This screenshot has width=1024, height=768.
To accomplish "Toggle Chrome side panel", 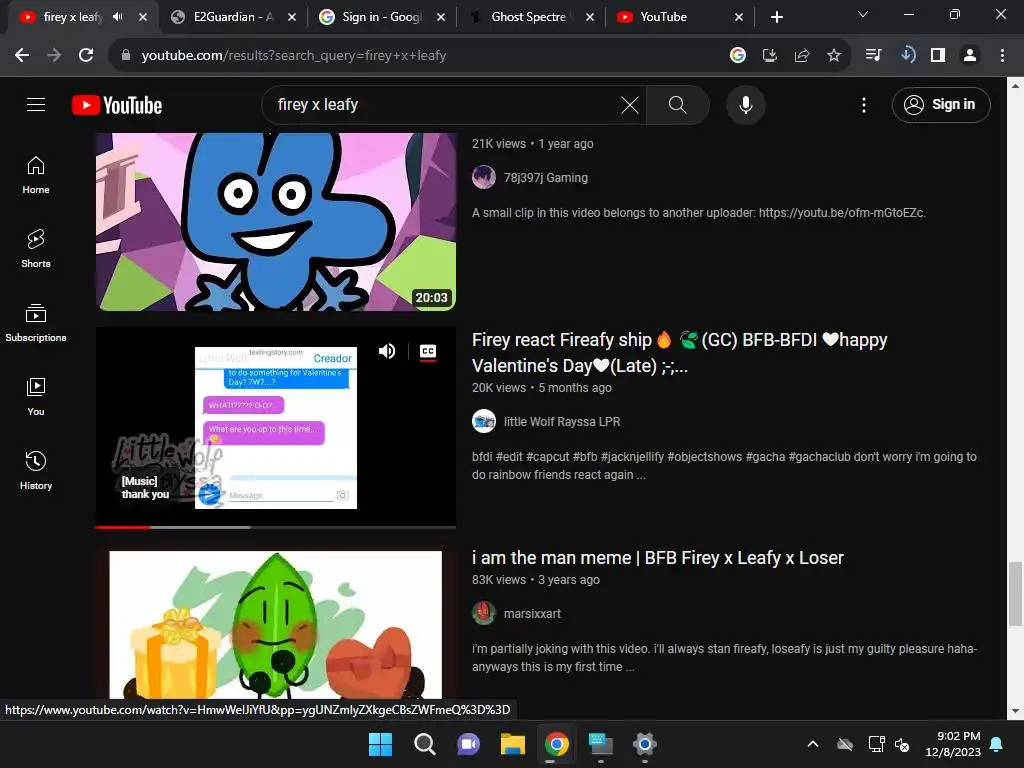I will [938, 56].
